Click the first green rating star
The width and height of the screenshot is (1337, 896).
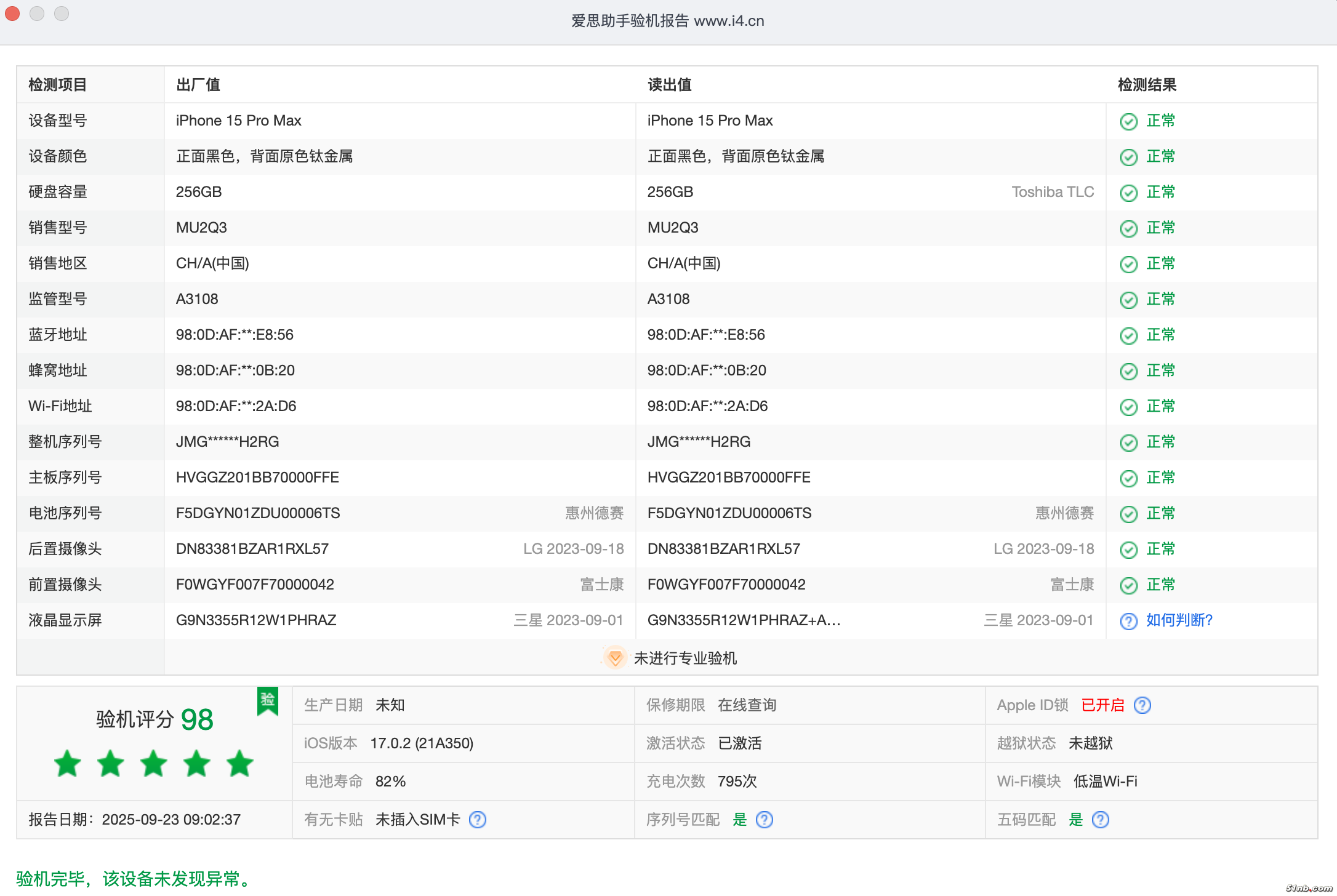coord(68,764)
